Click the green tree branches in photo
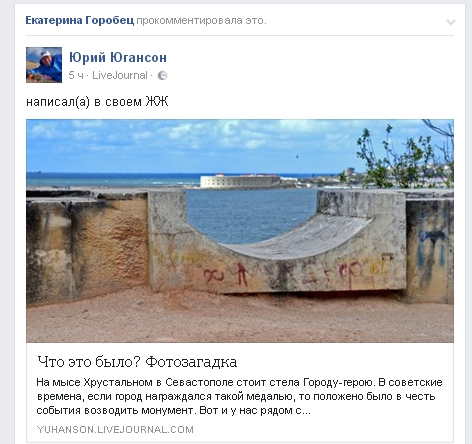472x444 pixels. 405,157
